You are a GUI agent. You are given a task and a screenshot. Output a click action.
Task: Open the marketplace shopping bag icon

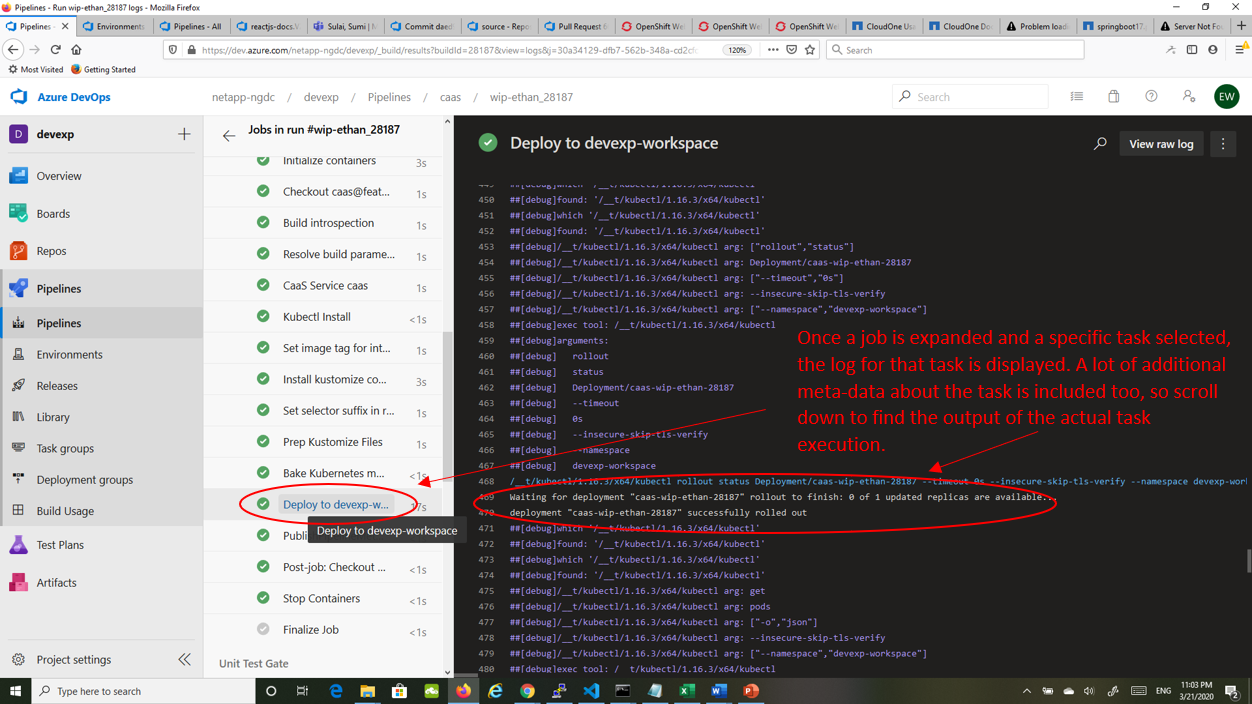tap(1113, 97)
